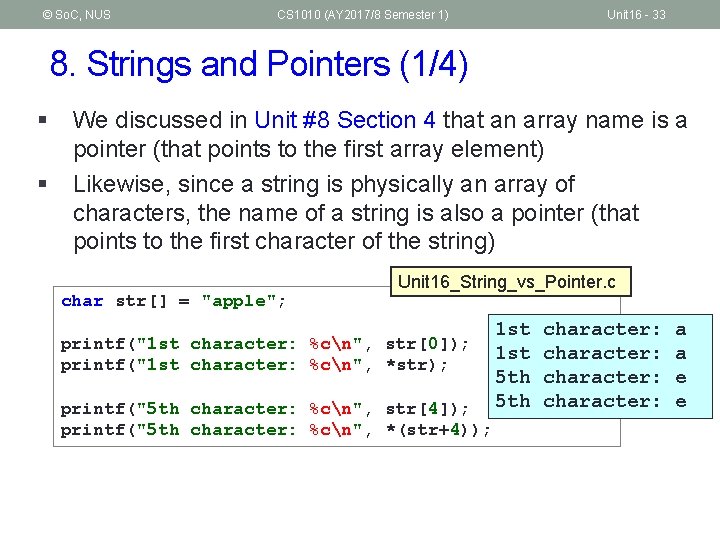The image size is (720, 540).
Task: Click the slide number "Unit16 - 33"
Action: pyautogui.click(x=636, y=15)
